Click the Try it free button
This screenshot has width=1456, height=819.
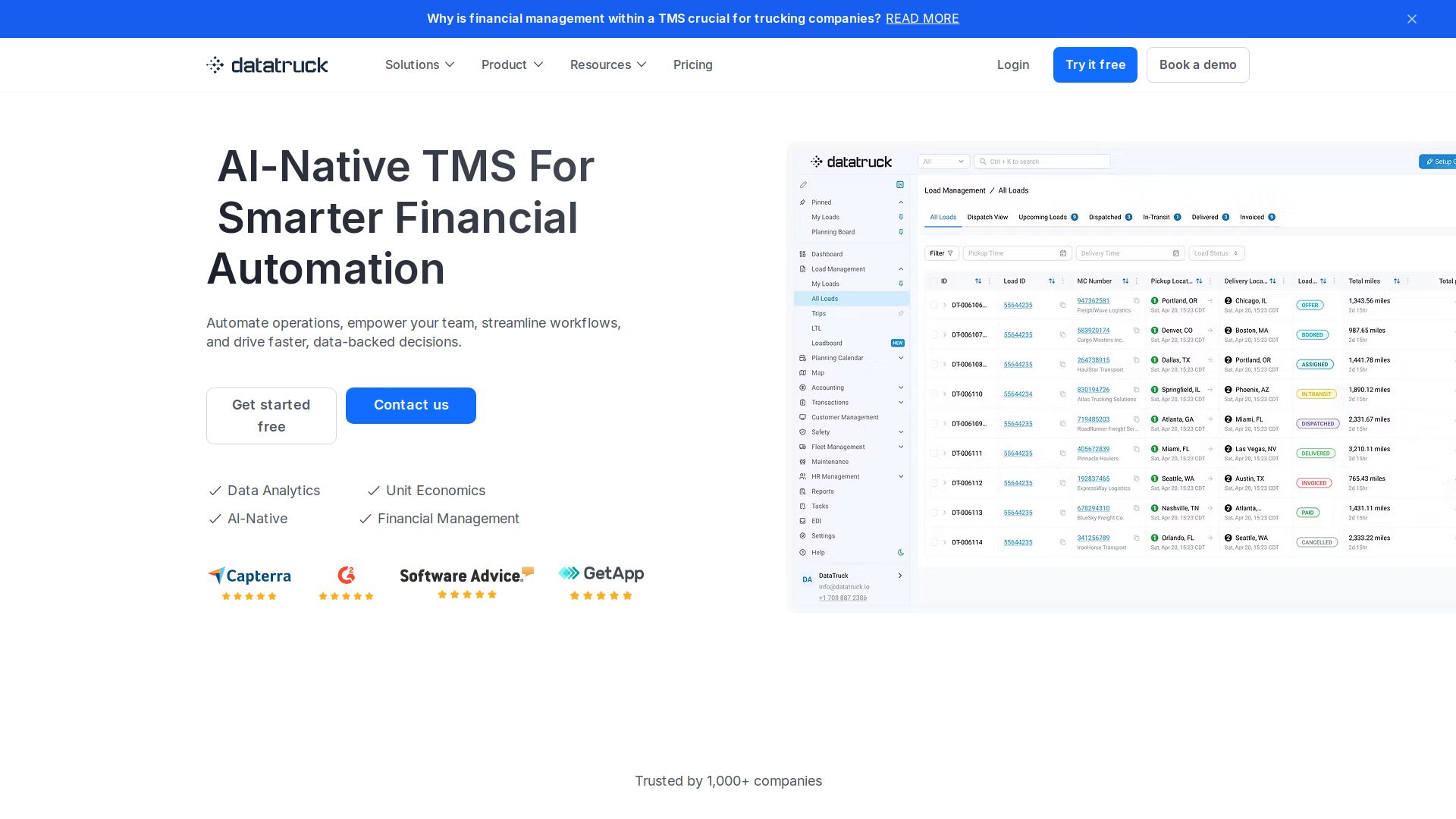1095,64
